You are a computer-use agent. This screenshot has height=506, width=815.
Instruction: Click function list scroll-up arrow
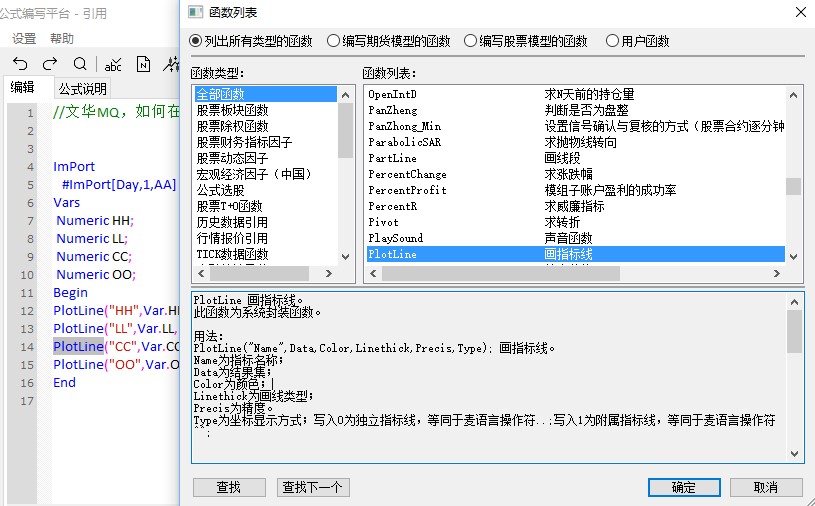point(793,95)
